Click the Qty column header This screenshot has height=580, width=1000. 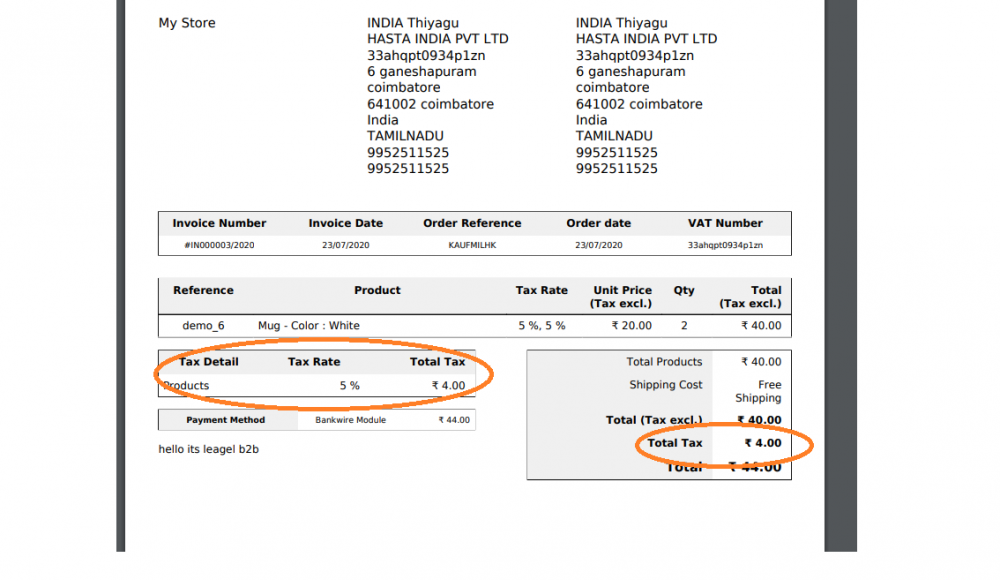coord(684,291)
